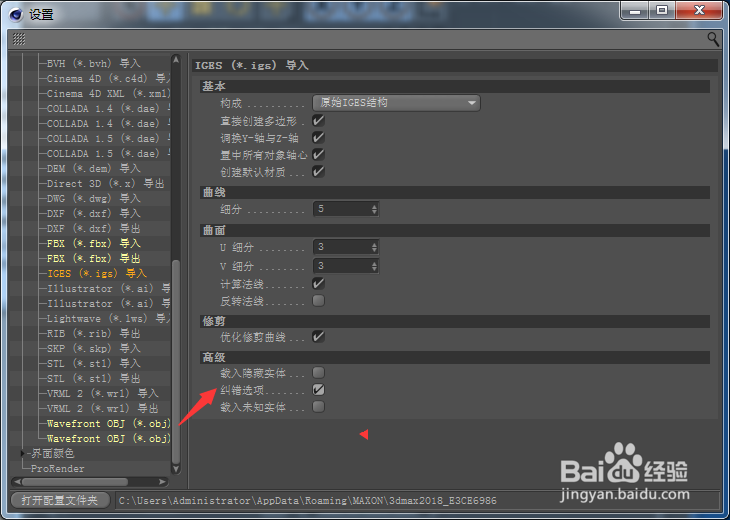Select SKP (*.skp) 导入 entry
The width and height of the screenshot is (730, 520).
point(94,348)
